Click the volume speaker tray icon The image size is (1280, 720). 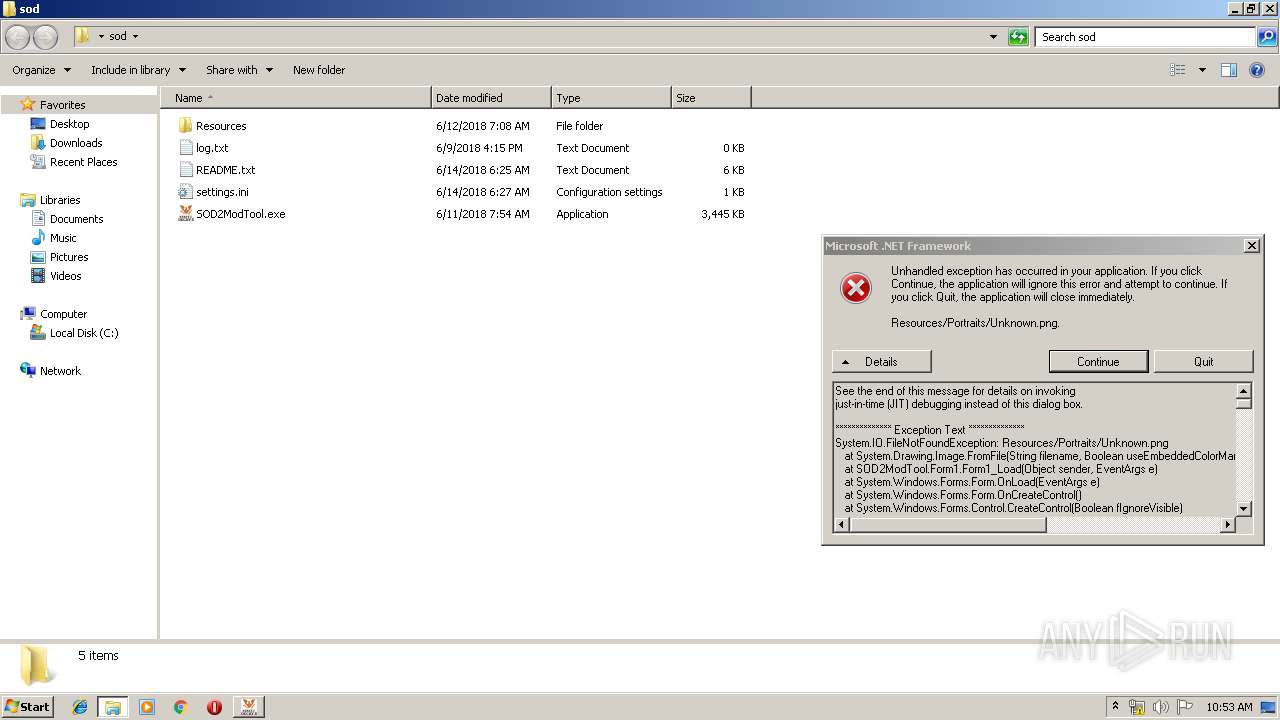pos(1161,707)
